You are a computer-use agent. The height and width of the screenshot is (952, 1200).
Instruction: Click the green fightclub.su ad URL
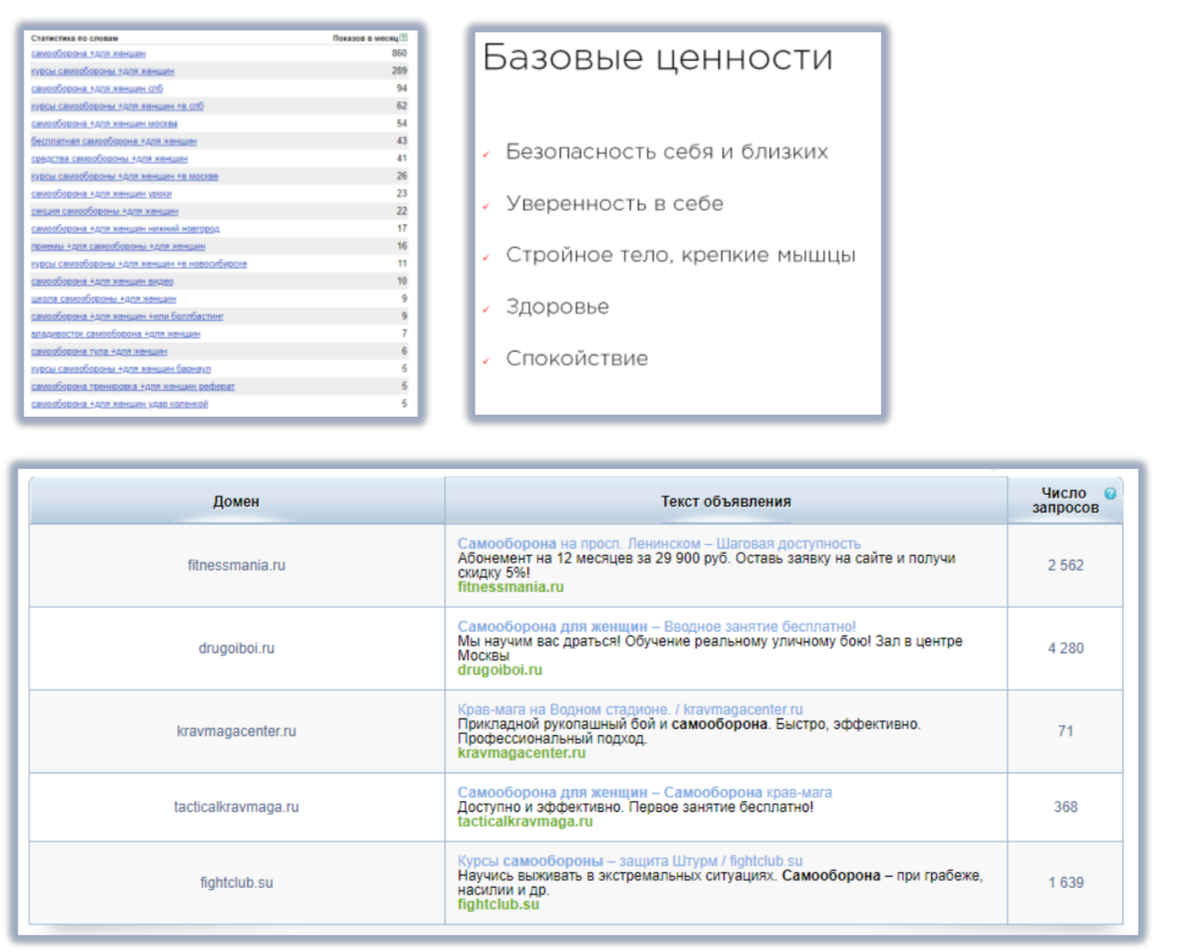(x=498, y=904)
